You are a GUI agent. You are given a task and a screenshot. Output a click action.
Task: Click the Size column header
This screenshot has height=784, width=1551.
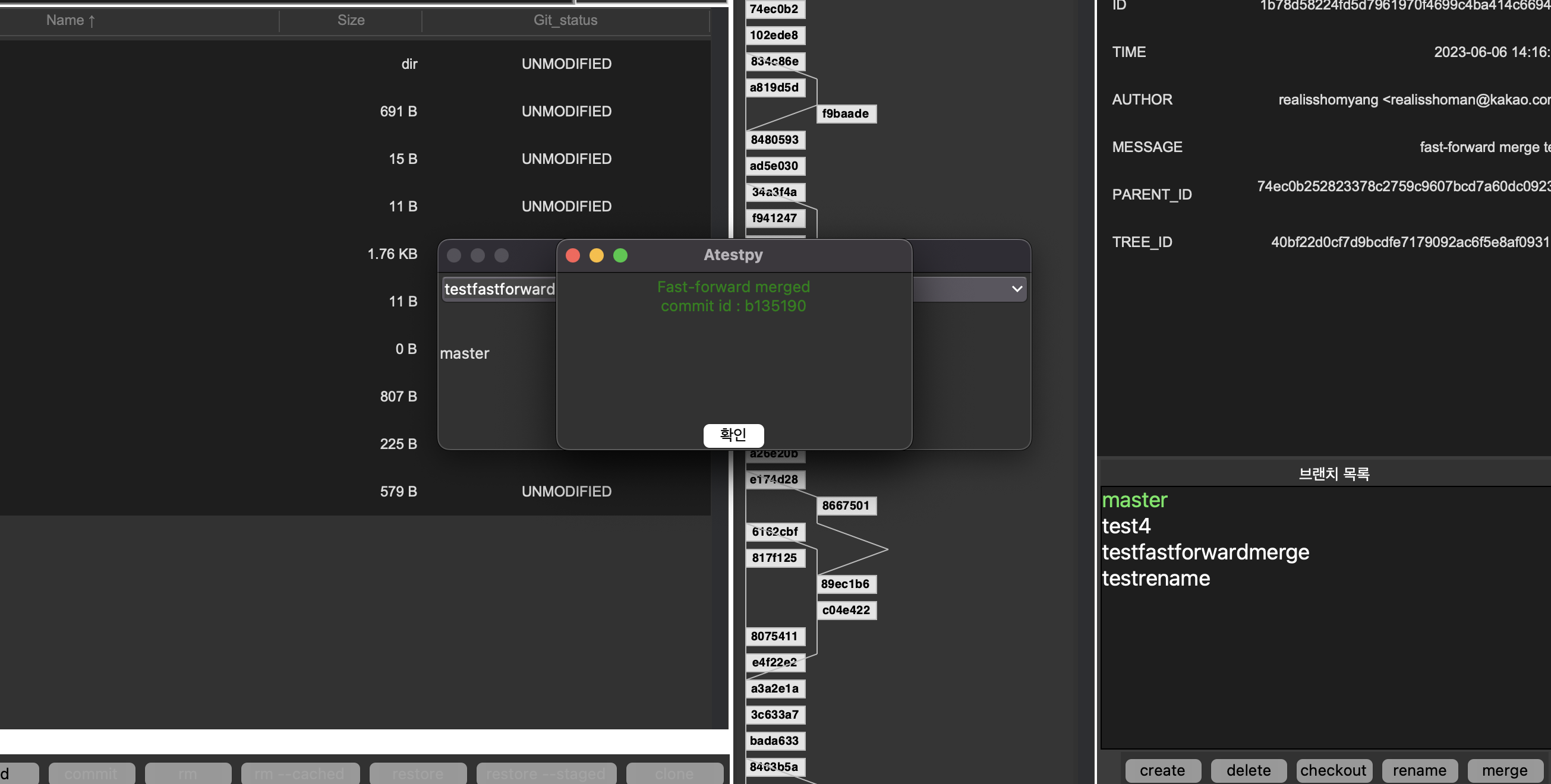351,20
